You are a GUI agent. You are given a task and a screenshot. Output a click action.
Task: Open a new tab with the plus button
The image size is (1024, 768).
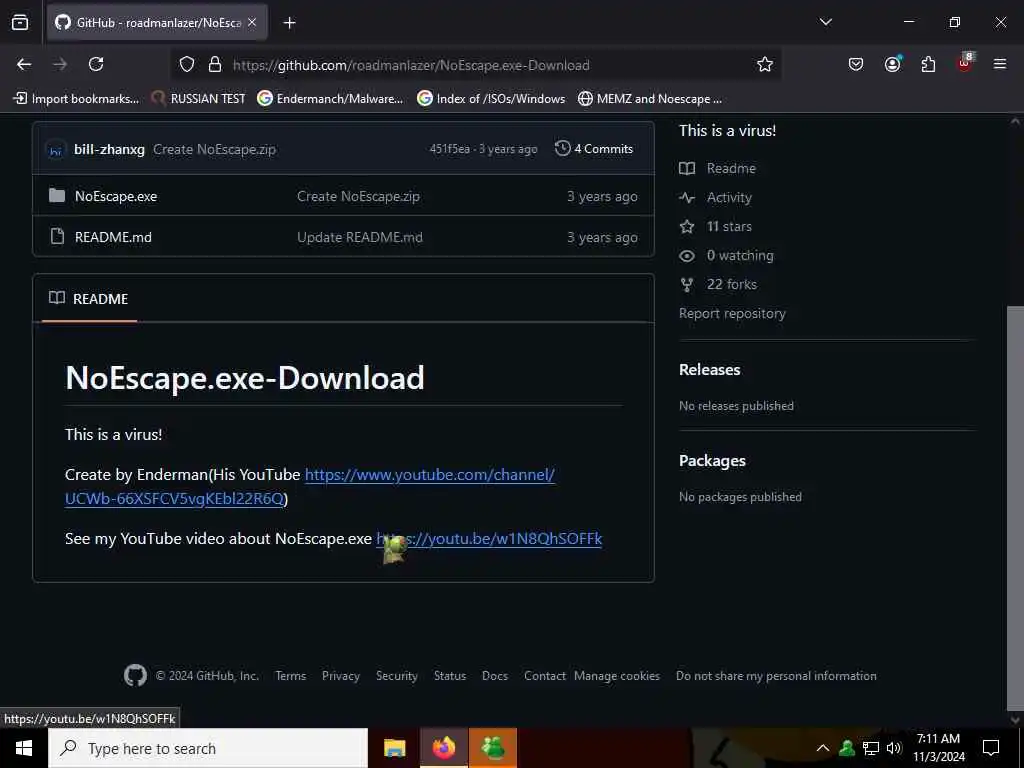point(289,23)
